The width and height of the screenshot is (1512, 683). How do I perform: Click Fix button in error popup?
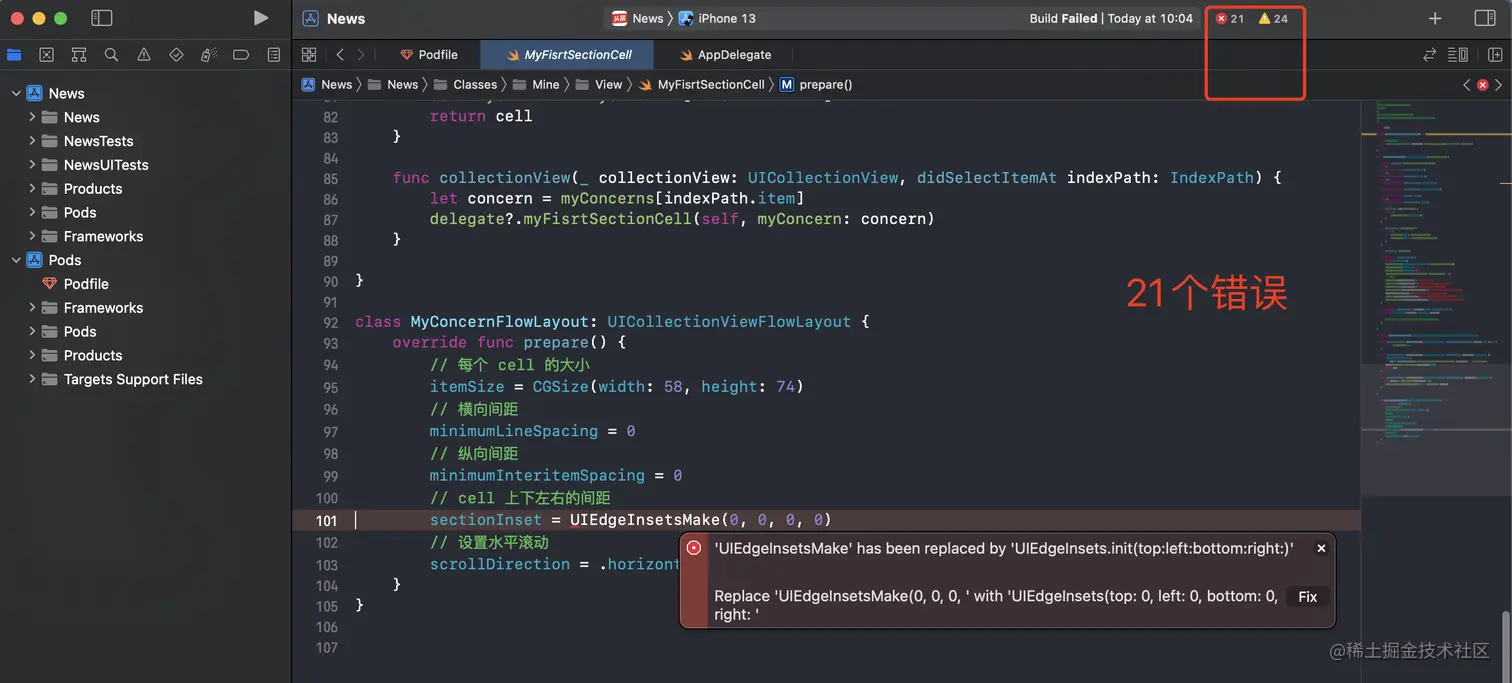click(x=1308, y=596)
